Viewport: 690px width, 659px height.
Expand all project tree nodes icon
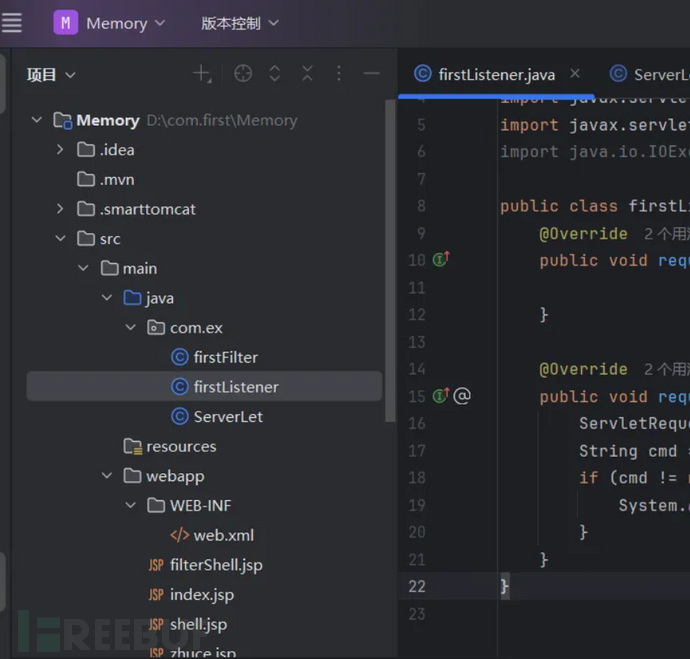pyautogui.click(x=275, y=74)
